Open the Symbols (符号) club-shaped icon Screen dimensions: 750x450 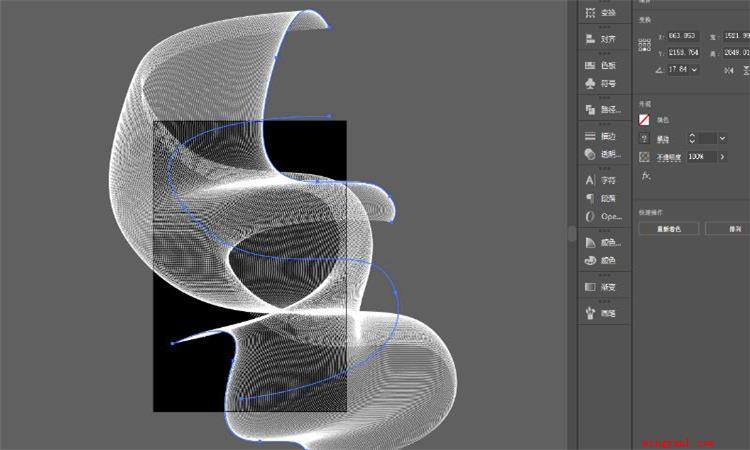pyautogui.click(x=590, y=83)
